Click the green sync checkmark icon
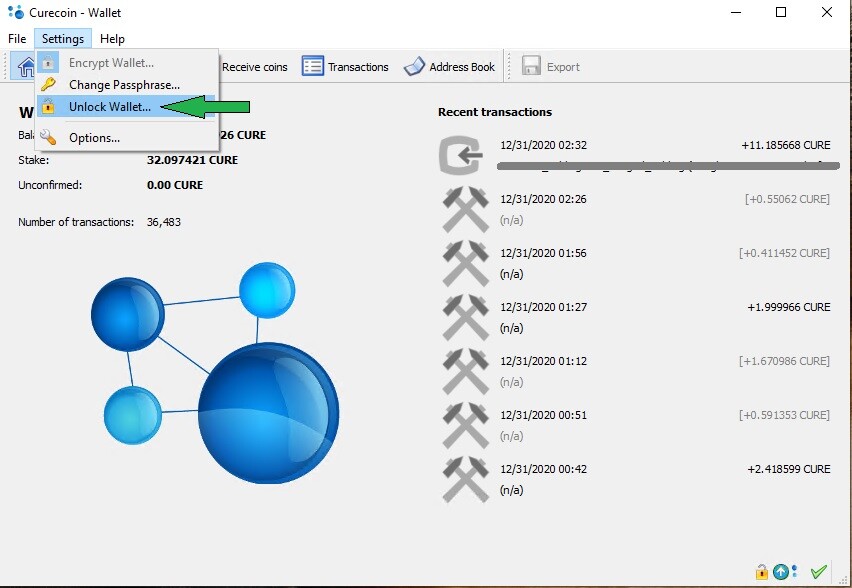 click(x=818, y=571)
